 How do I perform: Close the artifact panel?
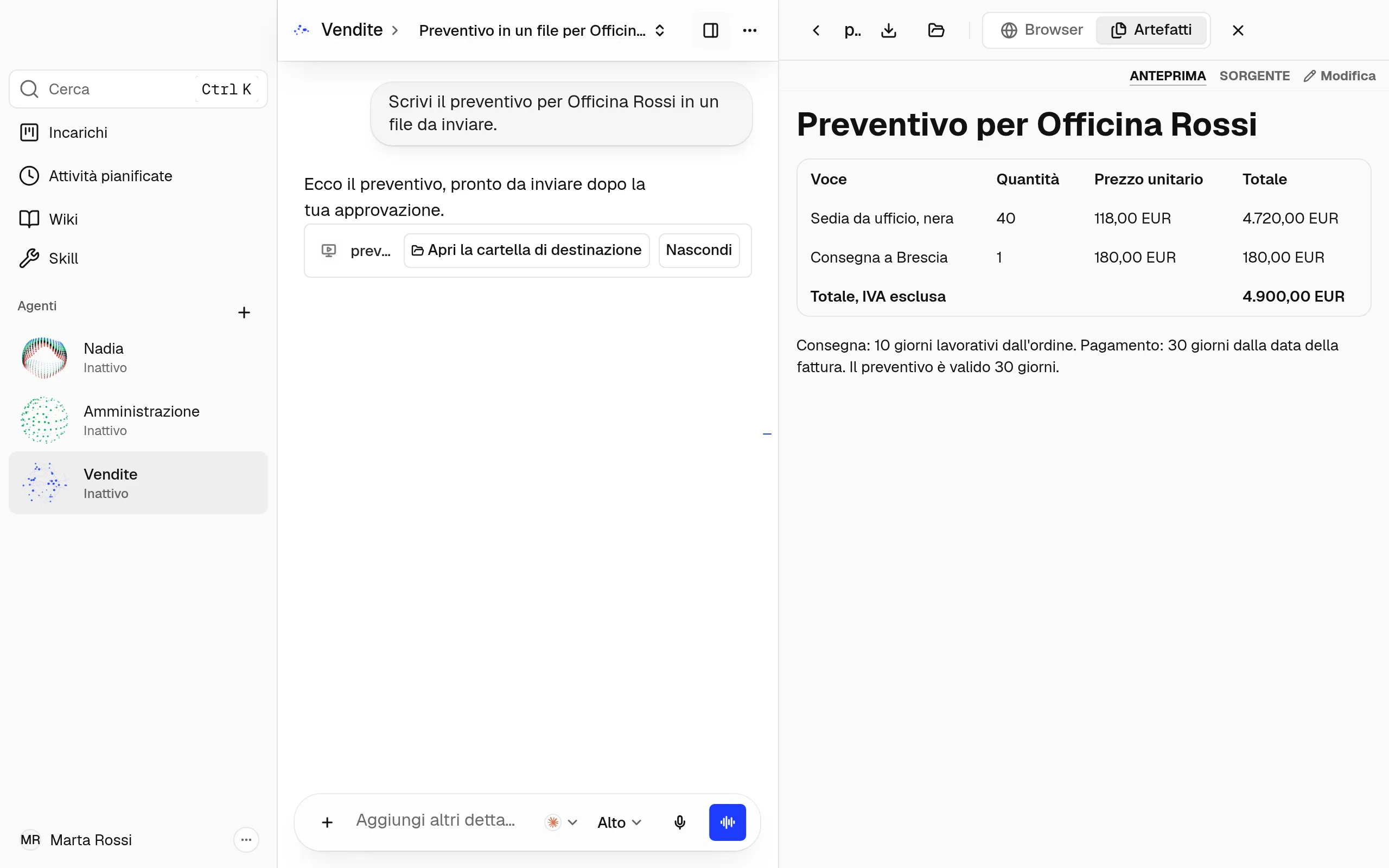pos(1238,30)
